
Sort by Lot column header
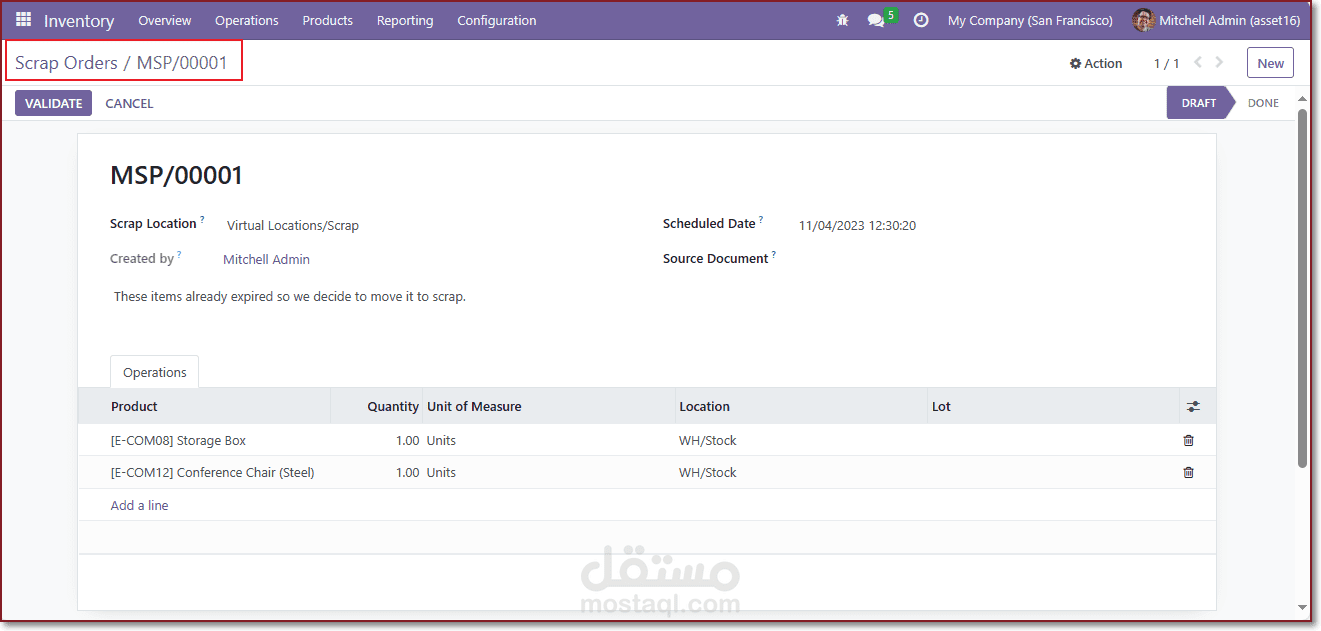point(941,407)
